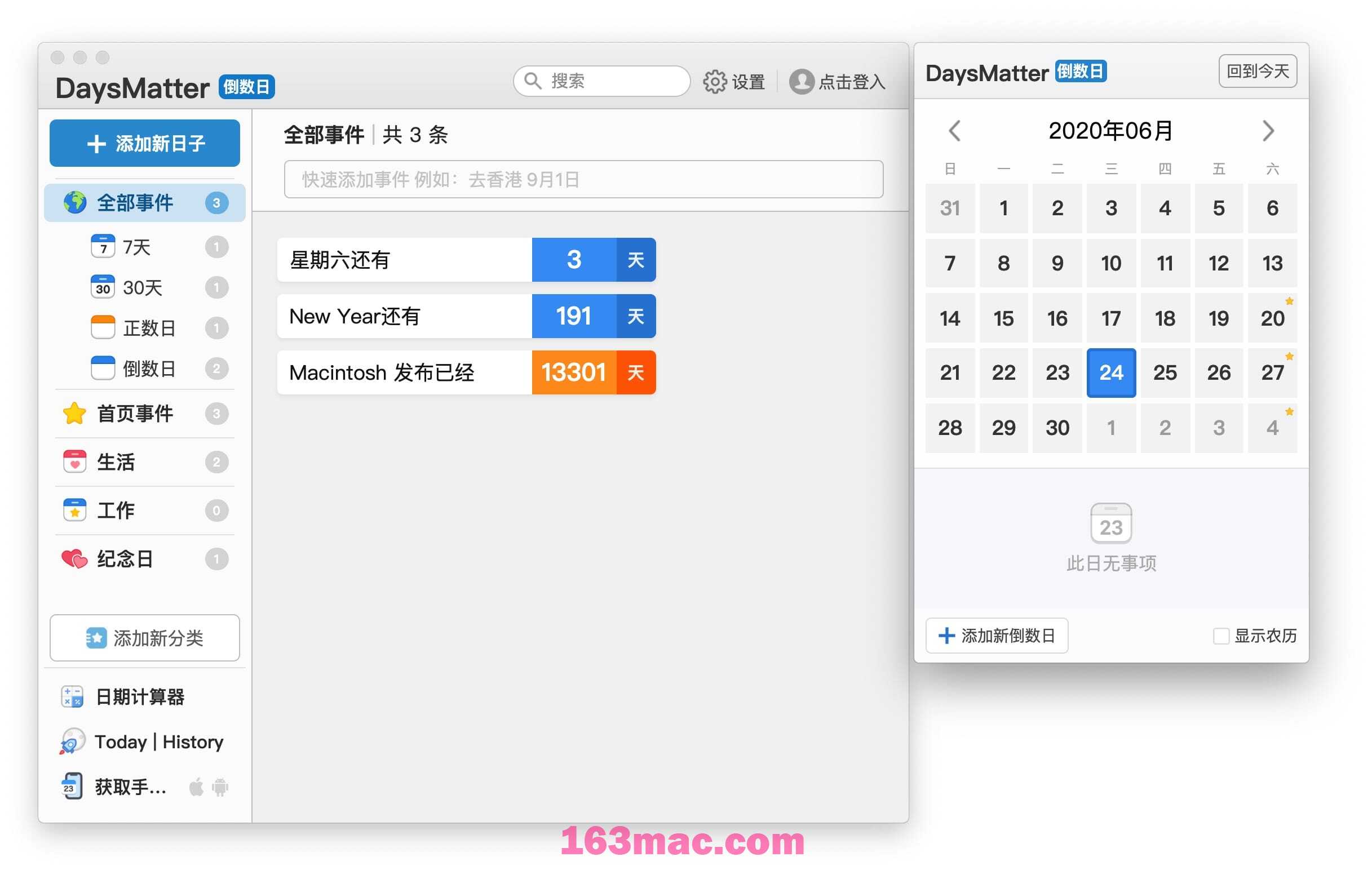Select 全部事件 in the sidebar
The width and height of the screenshot is (1372, 870).
click(145, 203)
